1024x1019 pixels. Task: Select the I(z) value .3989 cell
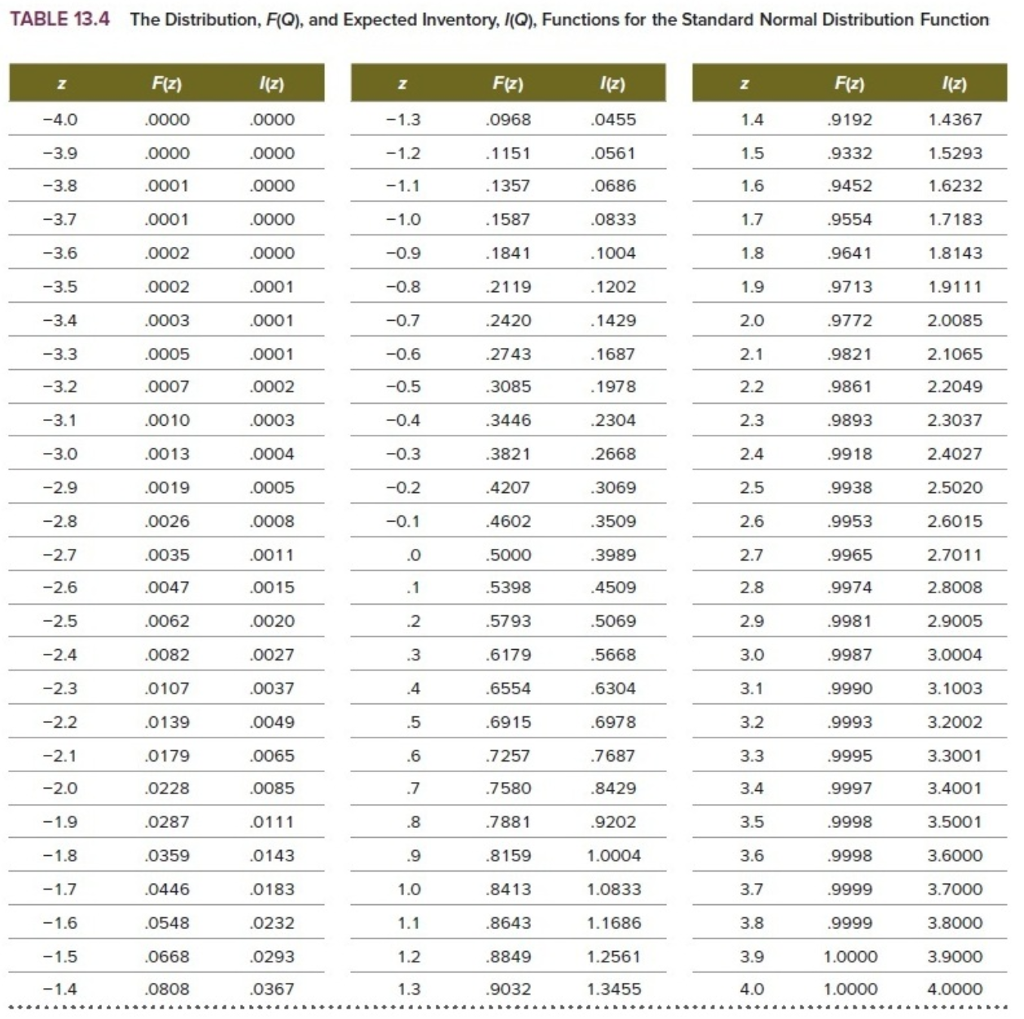(x=613, y=555)
